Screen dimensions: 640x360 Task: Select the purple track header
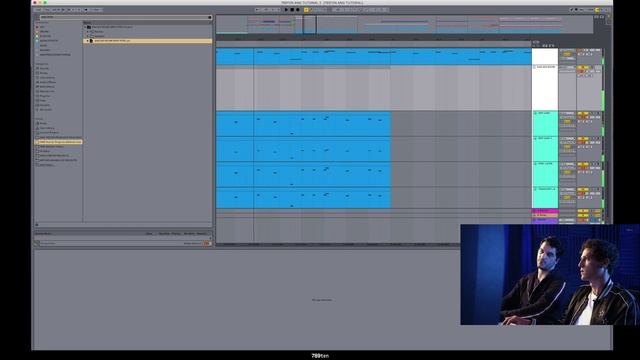click(545, 220)
